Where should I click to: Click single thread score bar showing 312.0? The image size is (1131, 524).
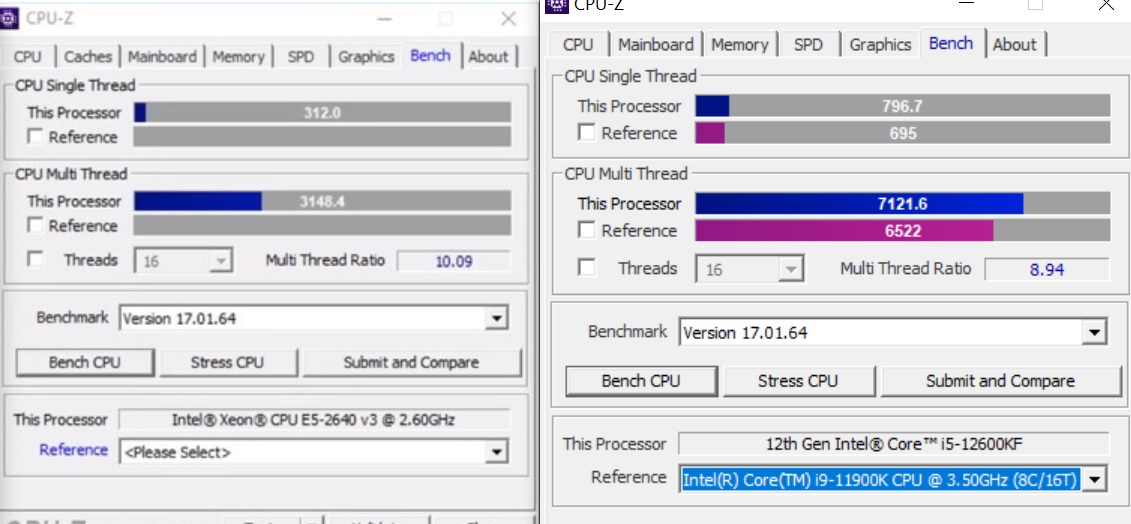(322, 113)
